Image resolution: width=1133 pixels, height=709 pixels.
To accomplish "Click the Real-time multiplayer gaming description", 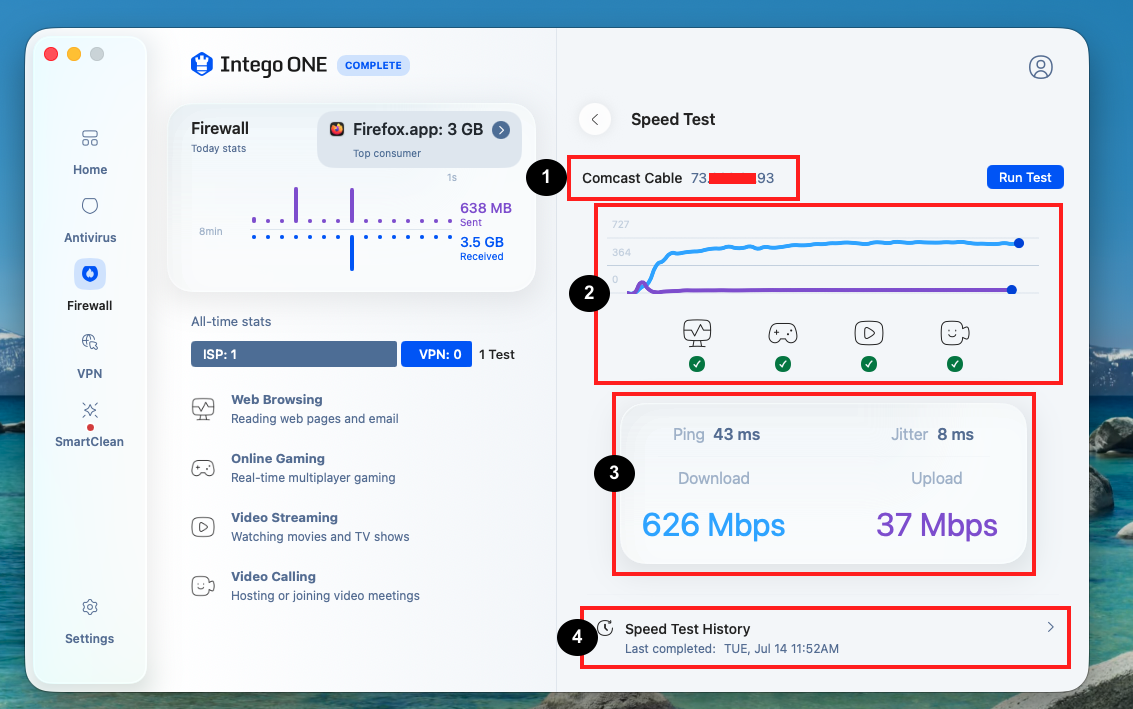I will (x=313, y=478).
